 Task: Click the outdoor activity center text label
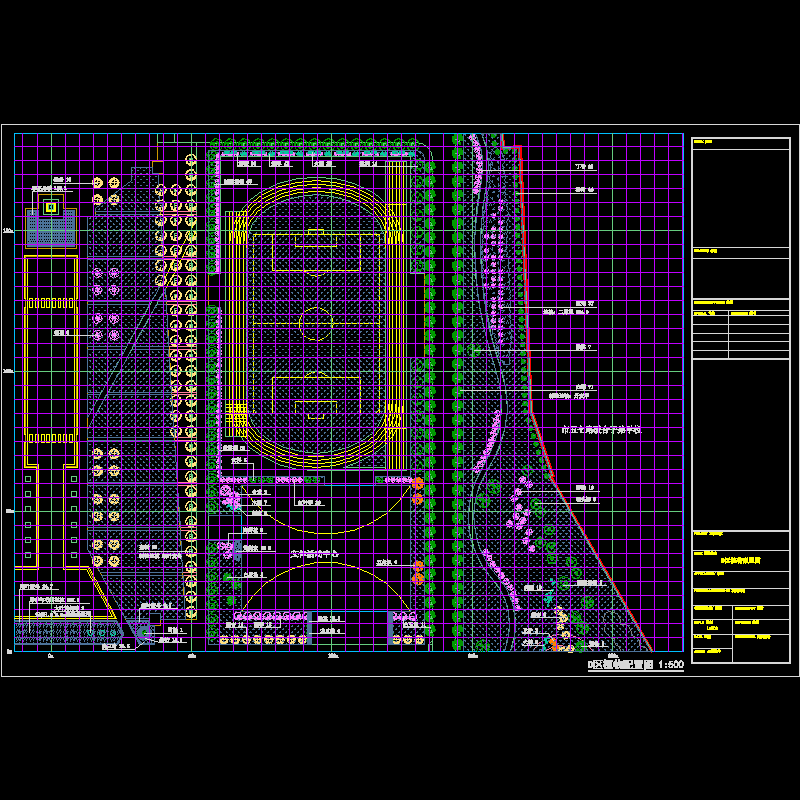[x=316, y=553]
